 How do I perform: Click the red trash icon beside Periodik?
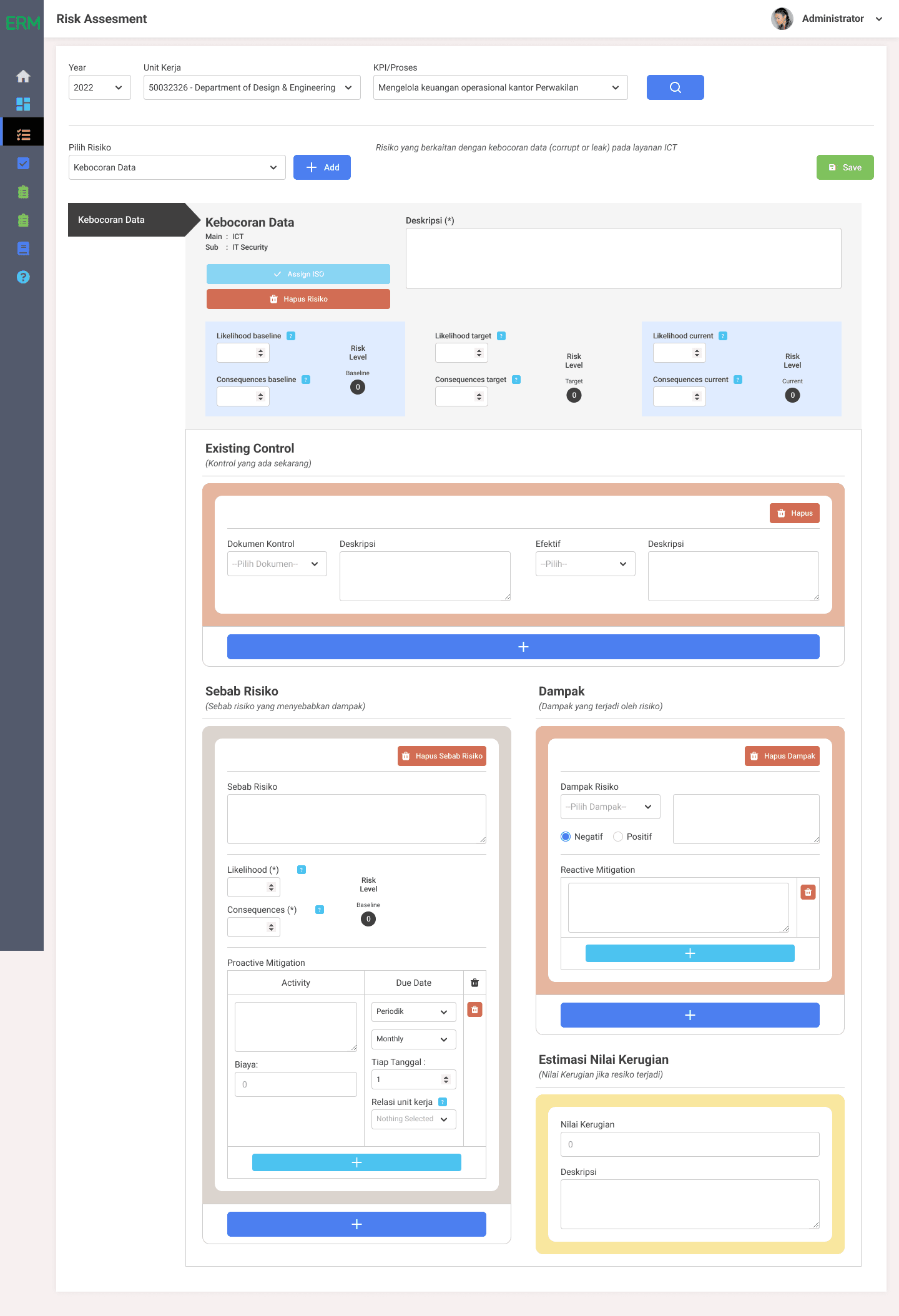[474, 1009]
